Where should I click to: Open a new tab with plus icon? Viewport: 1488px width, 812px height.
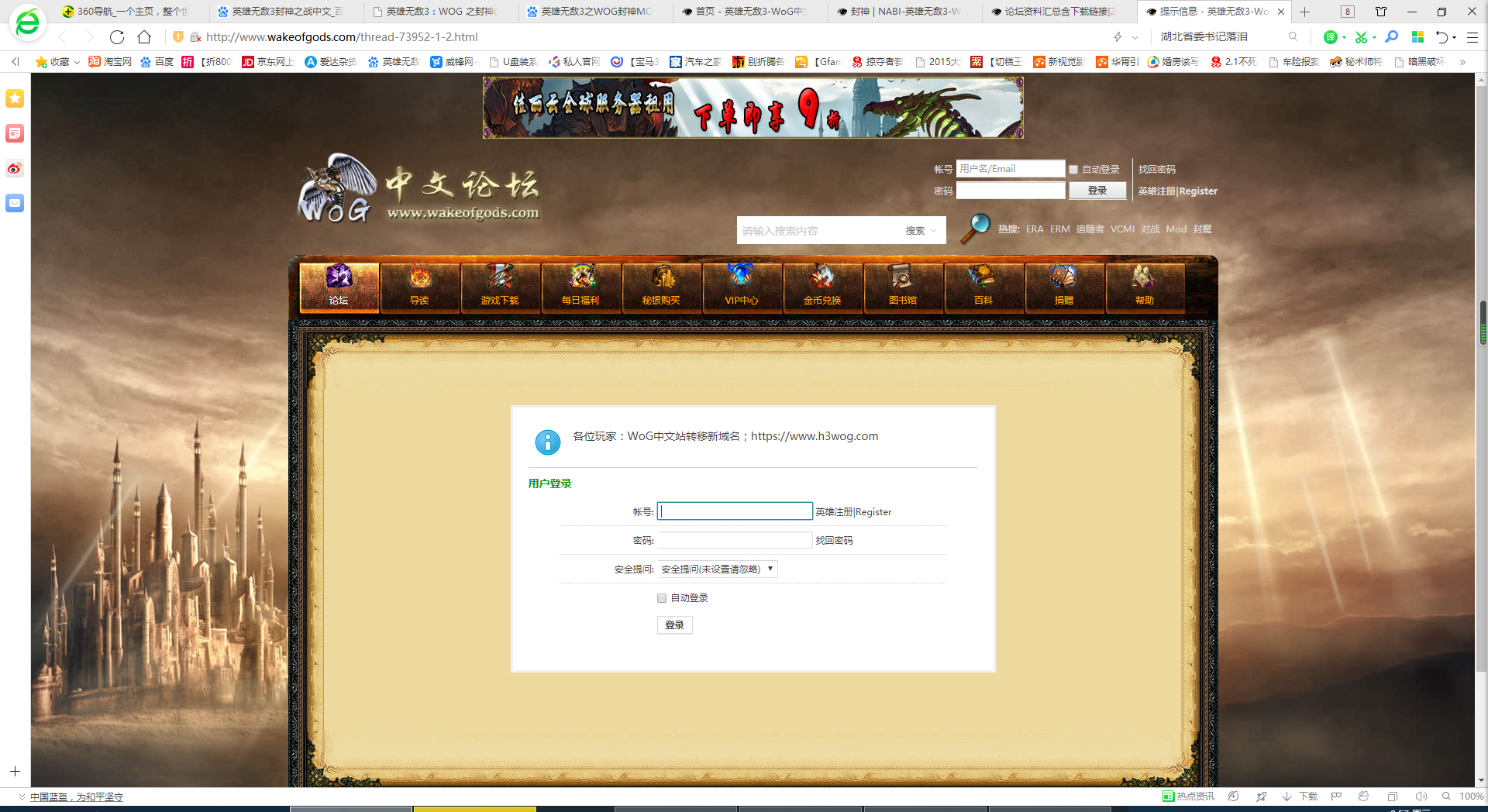point(1305,12)
